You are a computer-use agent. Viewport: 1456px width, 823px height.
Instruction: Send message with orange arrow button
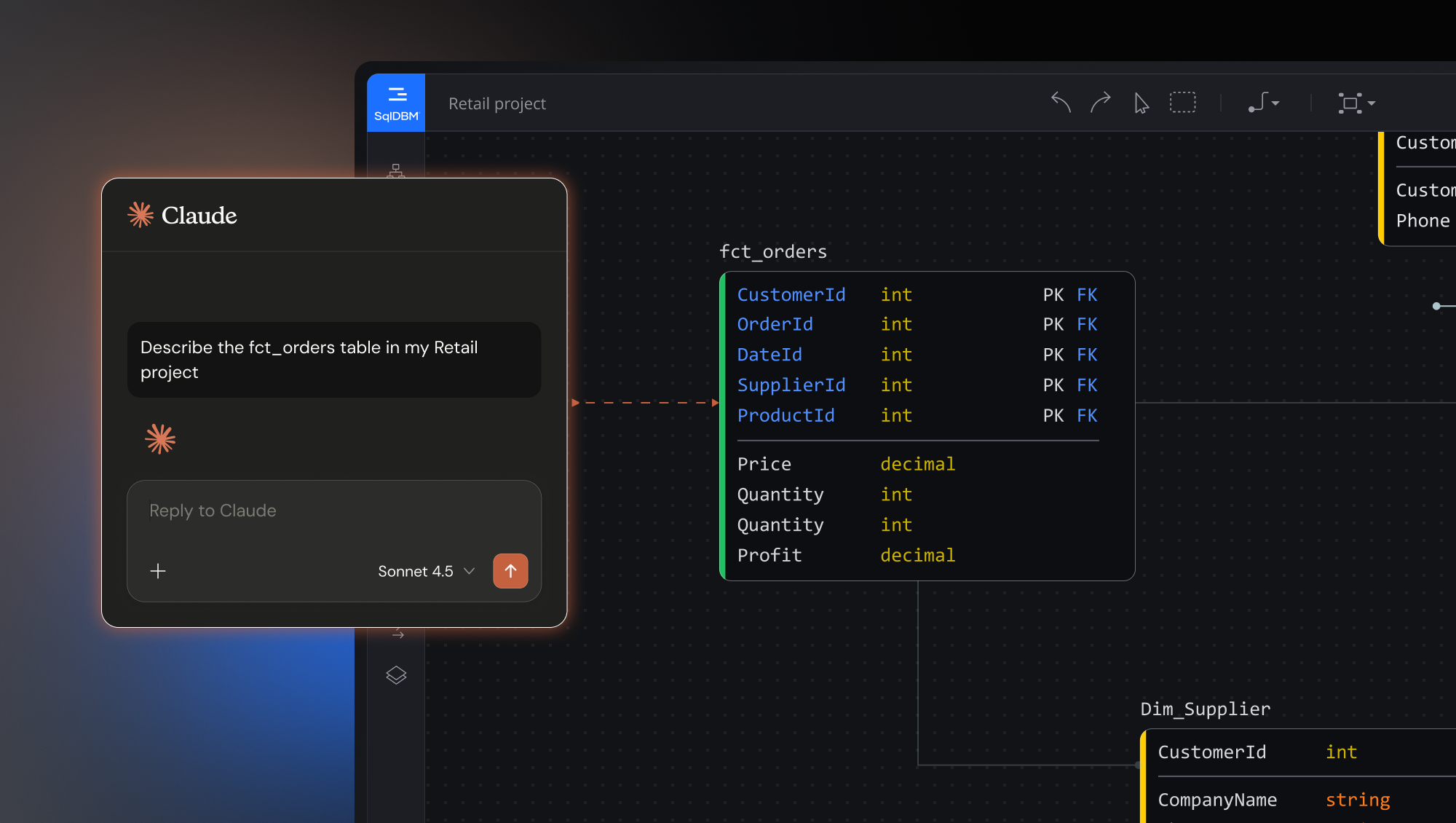[x=510, y=571]
